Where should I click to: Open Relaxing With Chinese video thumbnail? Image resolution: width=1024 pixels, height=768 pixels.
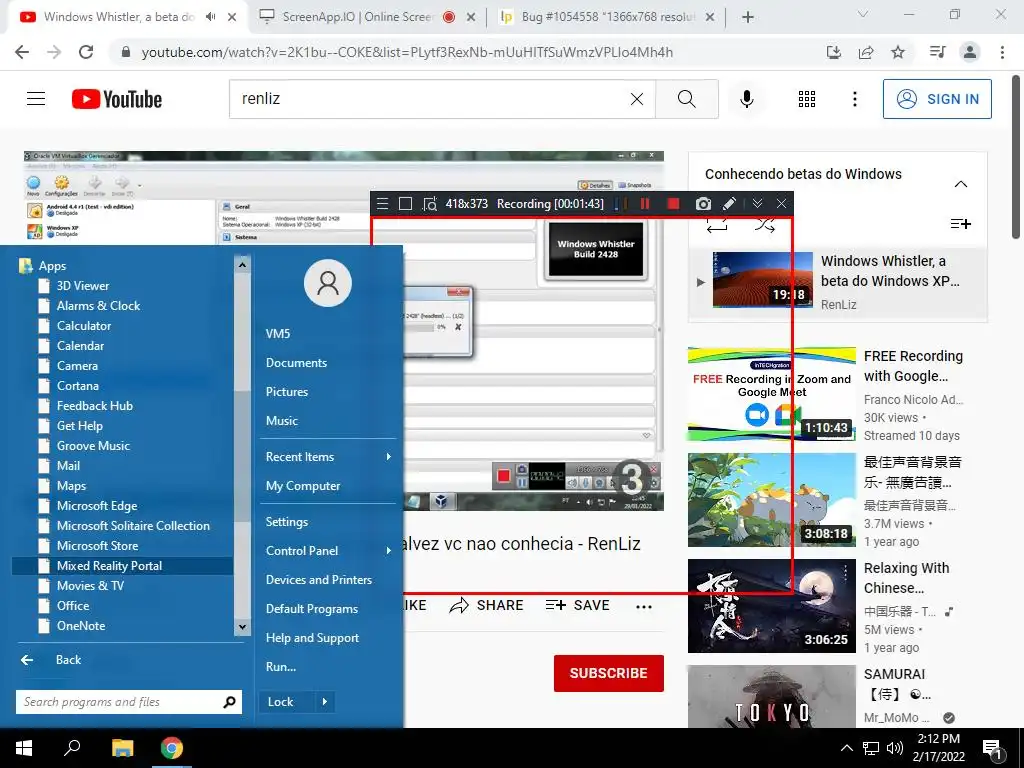(x=771, y=605)
